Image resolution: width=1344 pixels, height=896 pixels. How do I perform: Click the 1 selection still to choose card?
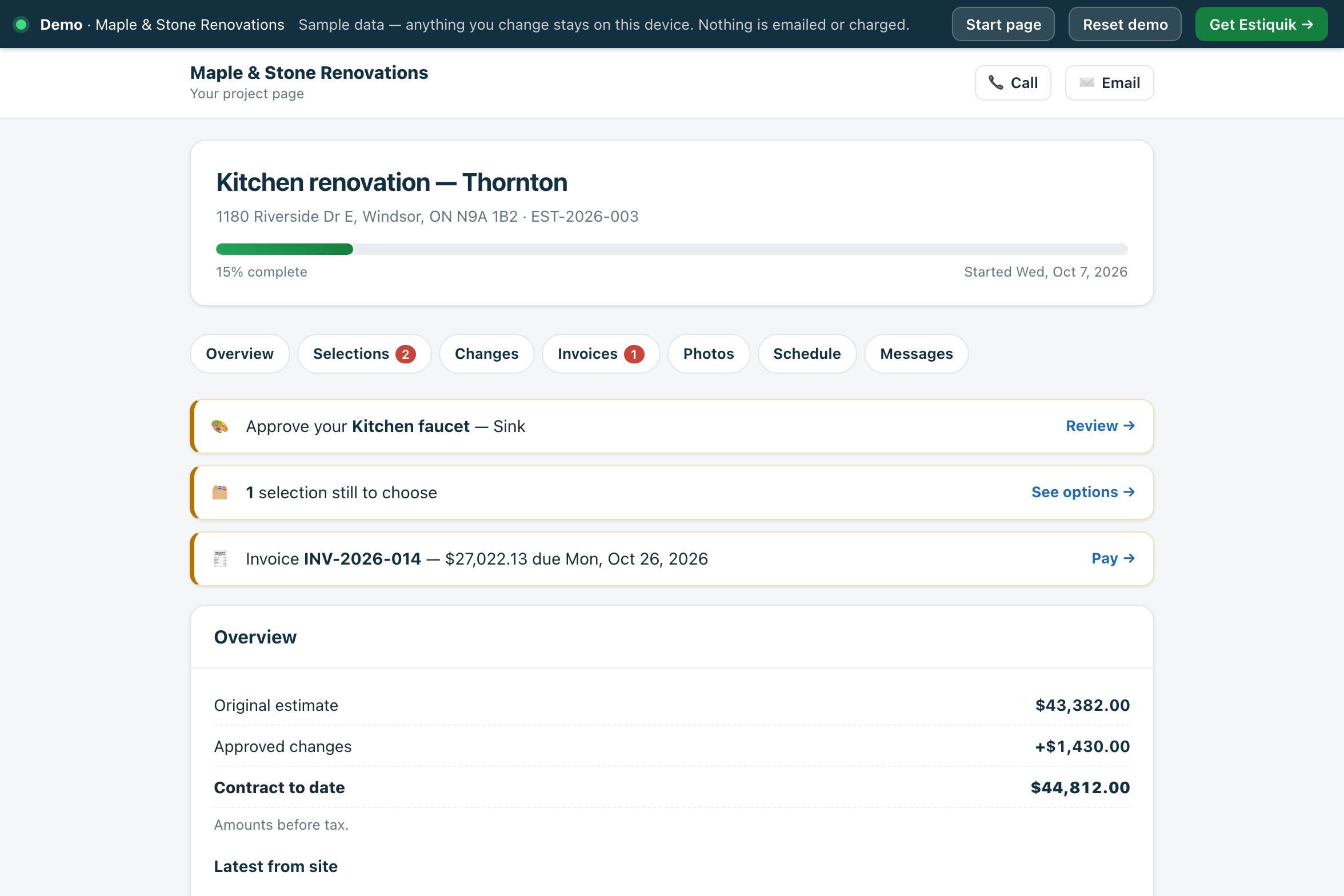coord(671,493)
